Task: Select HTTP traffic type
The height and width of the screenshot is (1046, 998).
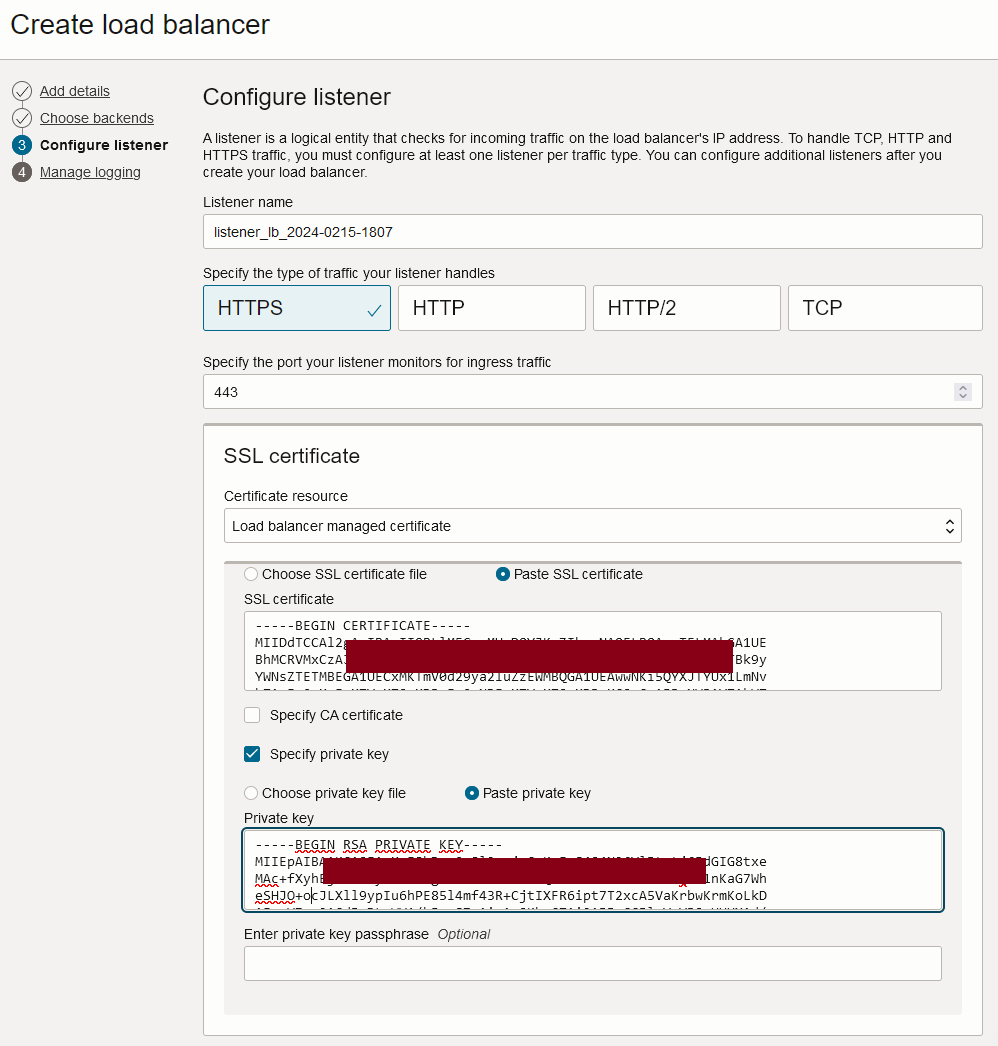Action: [492, 308]
